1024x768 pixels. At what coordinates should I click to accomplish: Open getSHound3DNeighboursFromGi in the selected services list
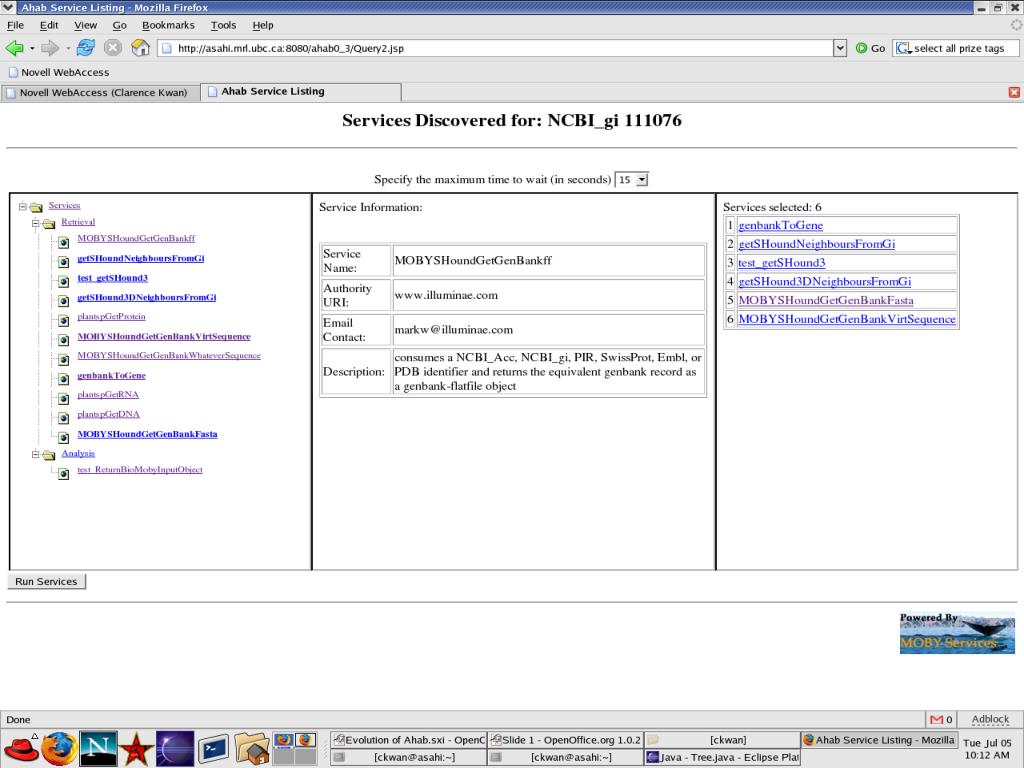[825, 281]
